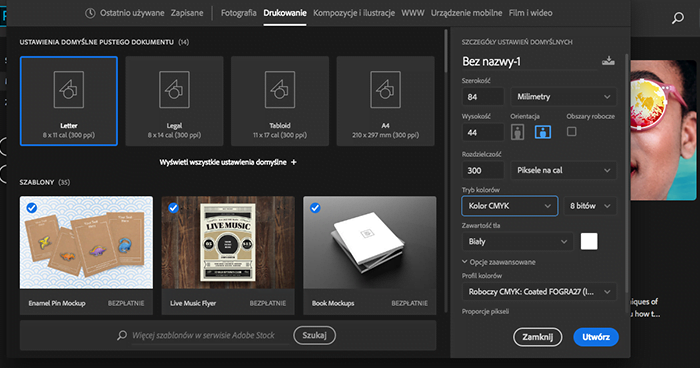700x368 pixels.
Task: Click 'BEZPŁATNIE' label on Enamel Pin Mockup
Action: click(x=126, y=303)
